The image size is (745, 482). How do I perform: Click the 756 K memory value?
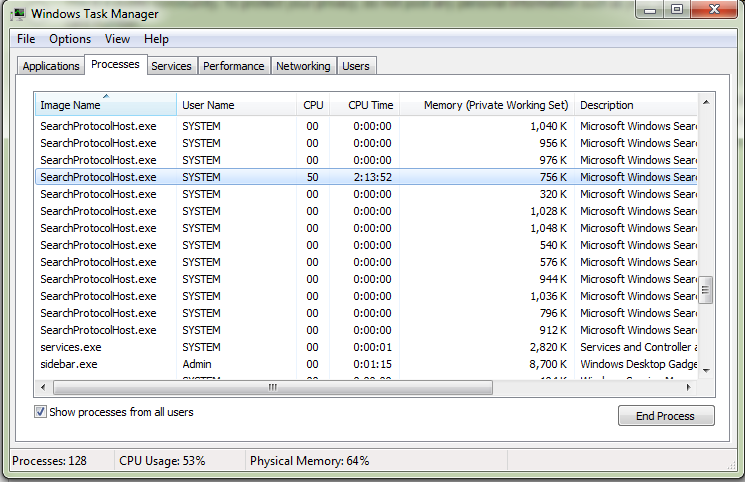point(553,177)
